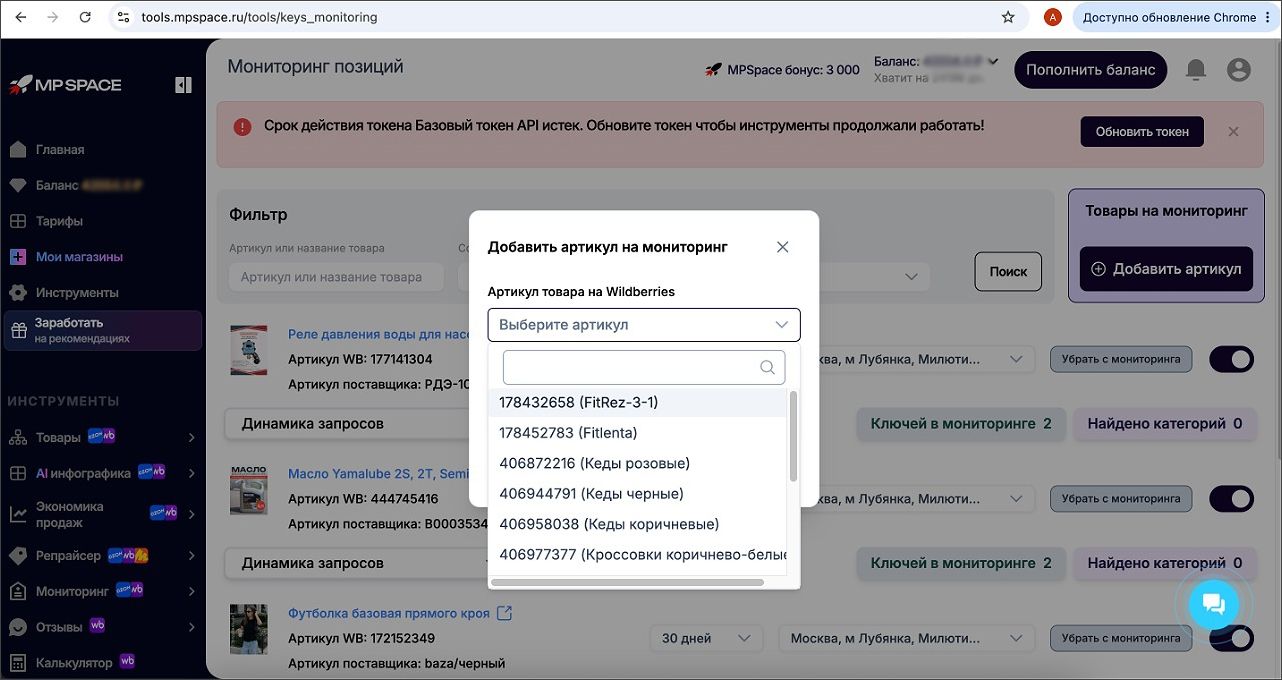1282x680 pixels.
Task: Open the 30 дней period dropdown
Action: pyautogui.click(x=706, y=638)
